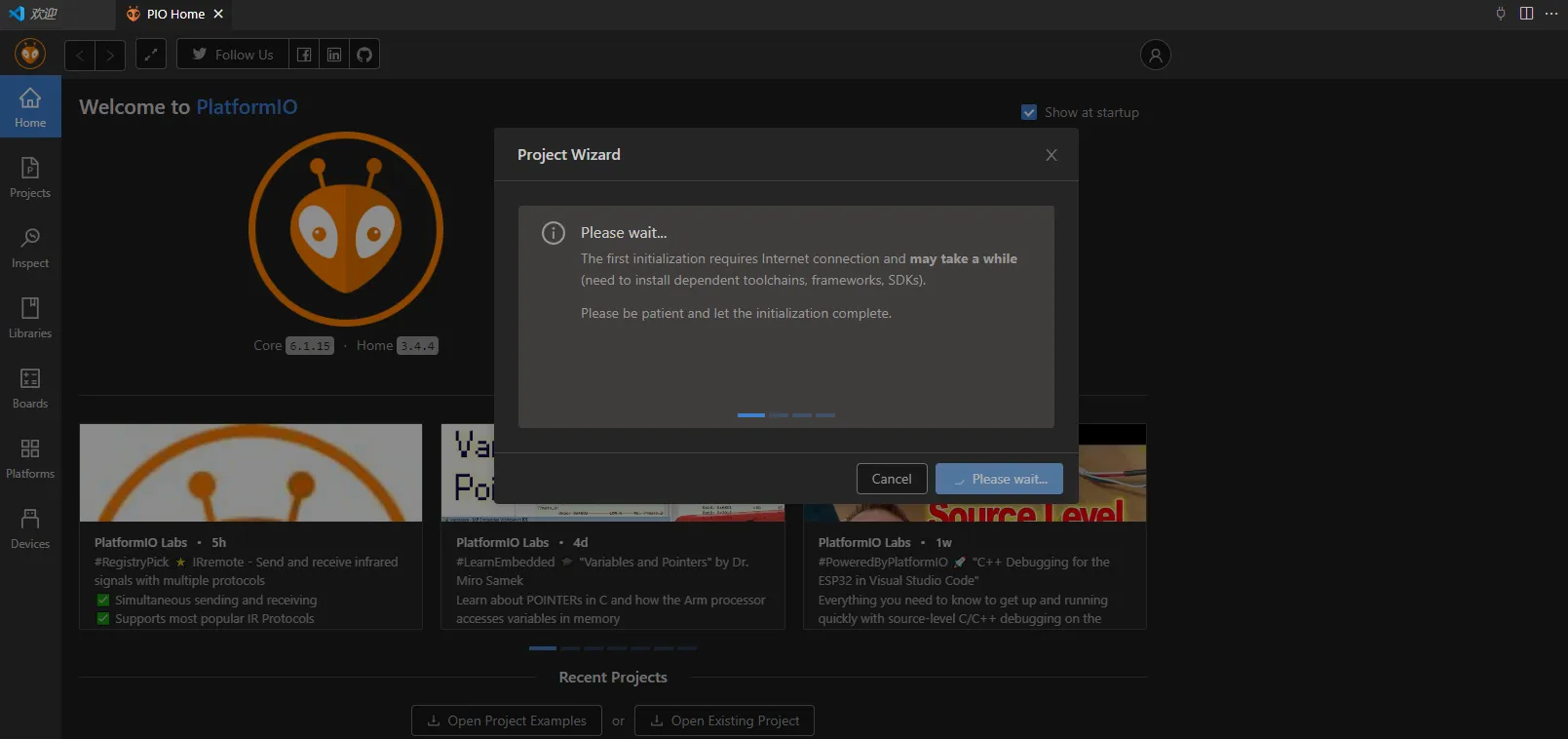Click the #PoweredByPlatformIO hashtag
The image size is (1568, 739).
[x=883, y=563]
